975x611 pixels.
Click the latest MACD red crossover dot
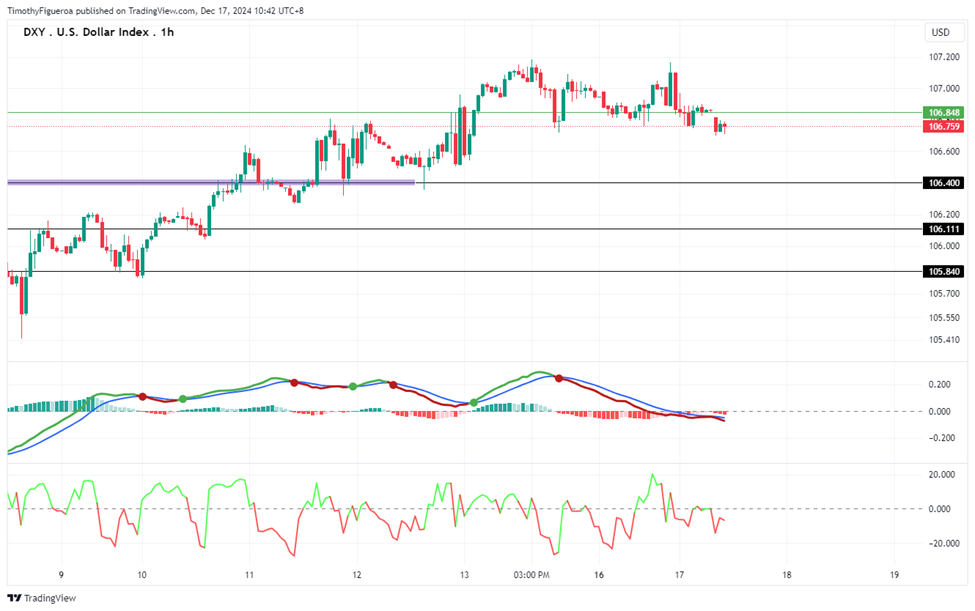[x=558, y=378]
